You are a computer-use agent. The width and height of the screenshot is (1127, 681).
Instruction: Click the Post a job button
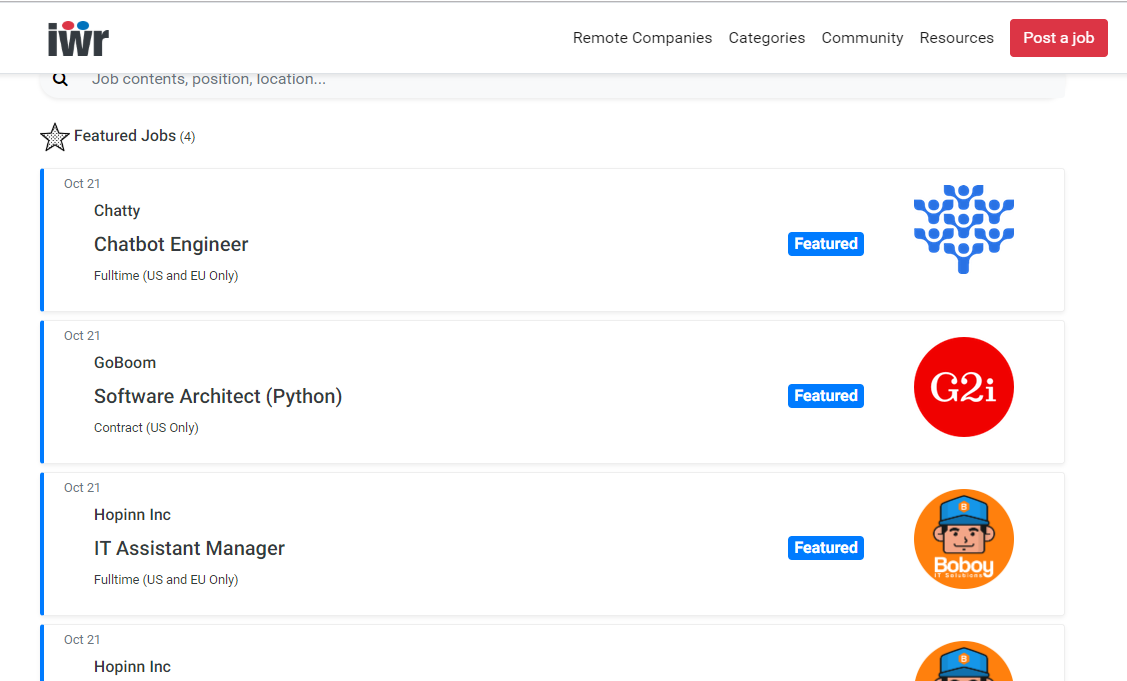tap(1059, 38)
